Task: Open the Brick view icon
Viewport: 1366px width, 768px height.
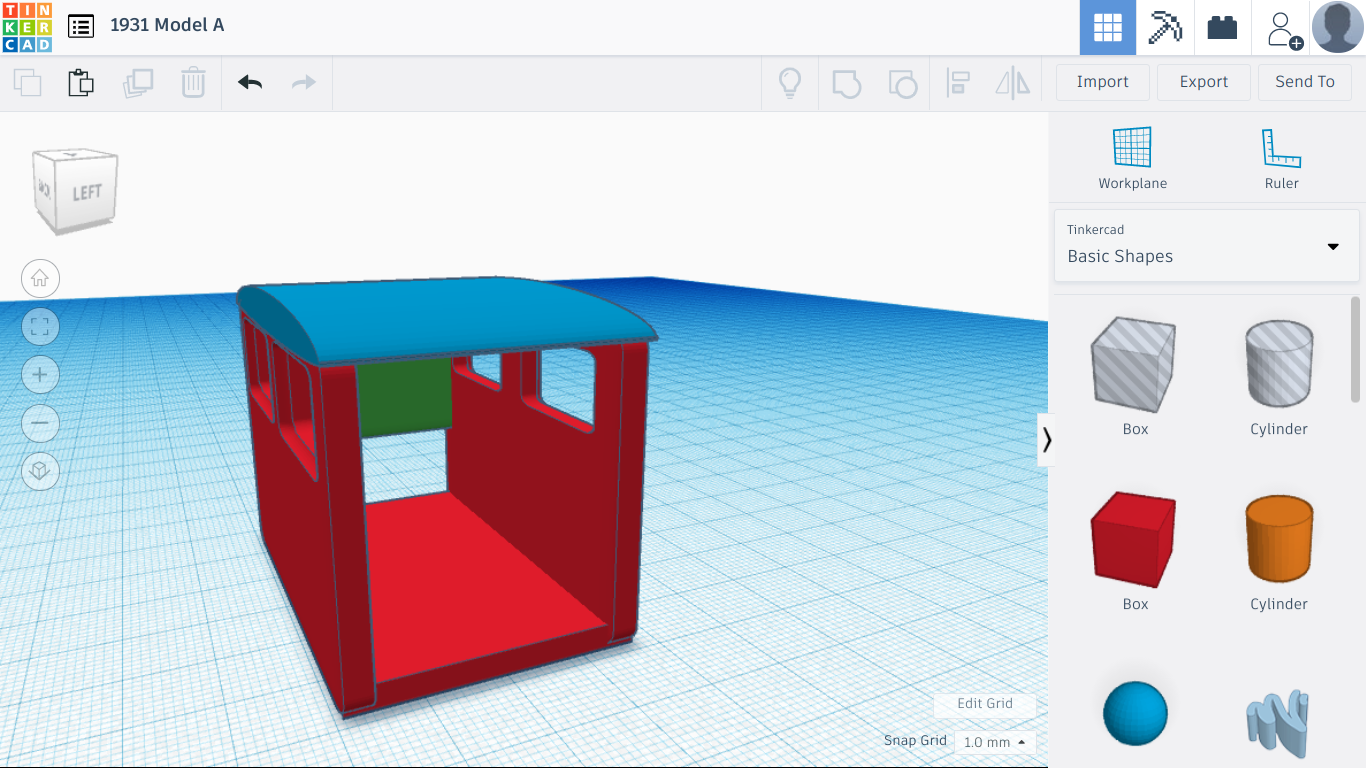Action: tap(1222, 27)
